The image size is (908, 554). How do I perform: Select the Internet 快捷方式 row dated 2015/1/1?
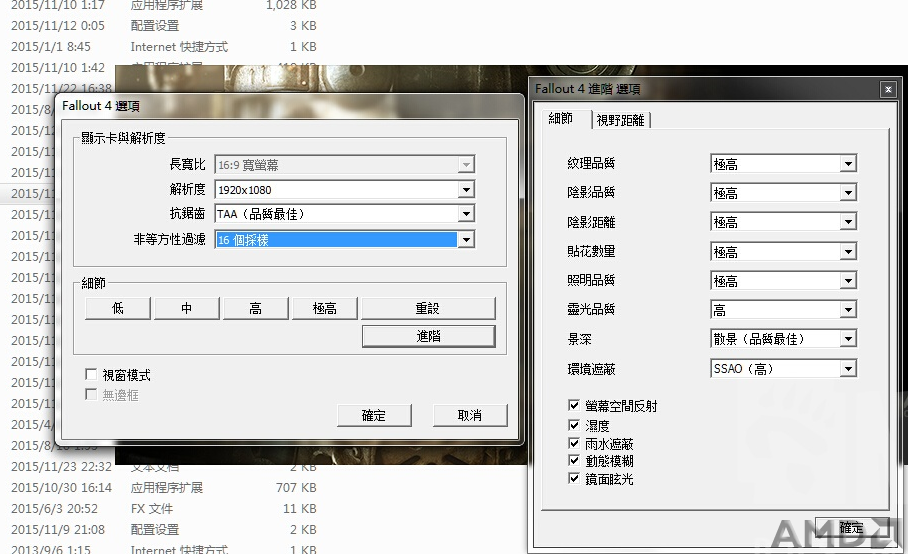coord(164,46)
